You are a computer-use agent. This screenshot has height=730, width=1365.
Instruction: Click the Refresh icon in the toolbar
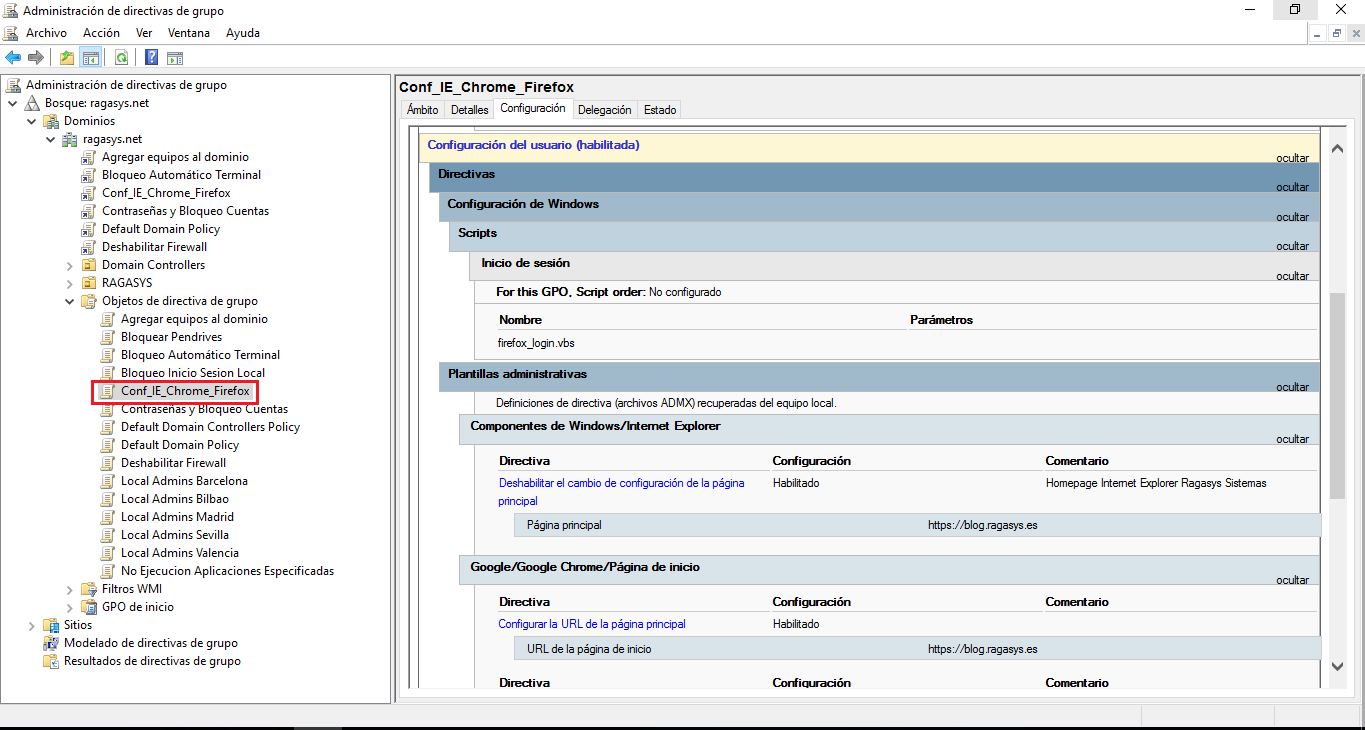[x=121, y=57]
